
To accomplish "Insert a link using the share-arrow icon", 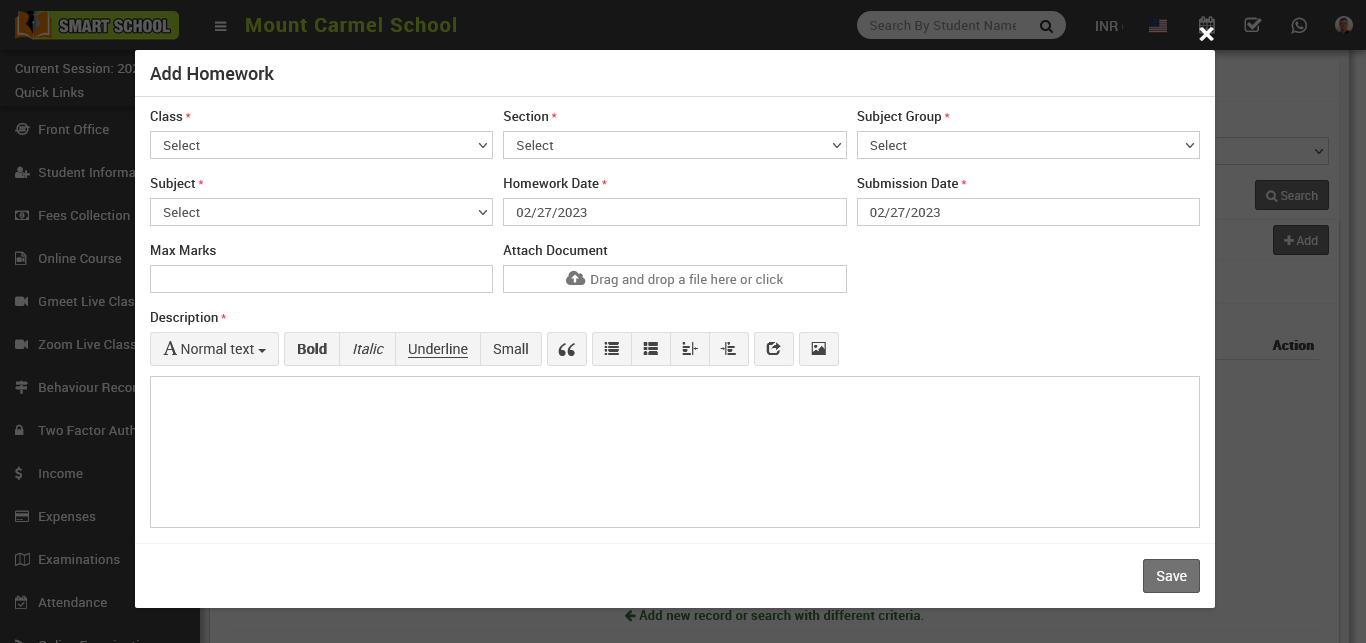I will pos(773,349).
